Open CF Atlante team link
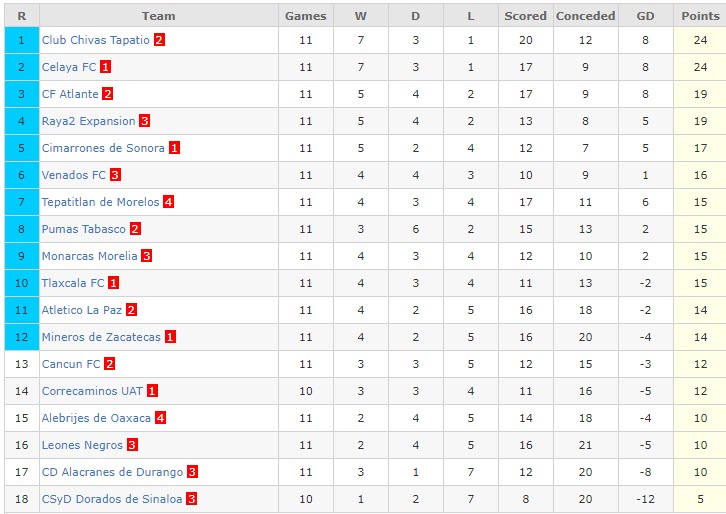Viewport: 726px width, 514px height. click(x=70, y=94)
